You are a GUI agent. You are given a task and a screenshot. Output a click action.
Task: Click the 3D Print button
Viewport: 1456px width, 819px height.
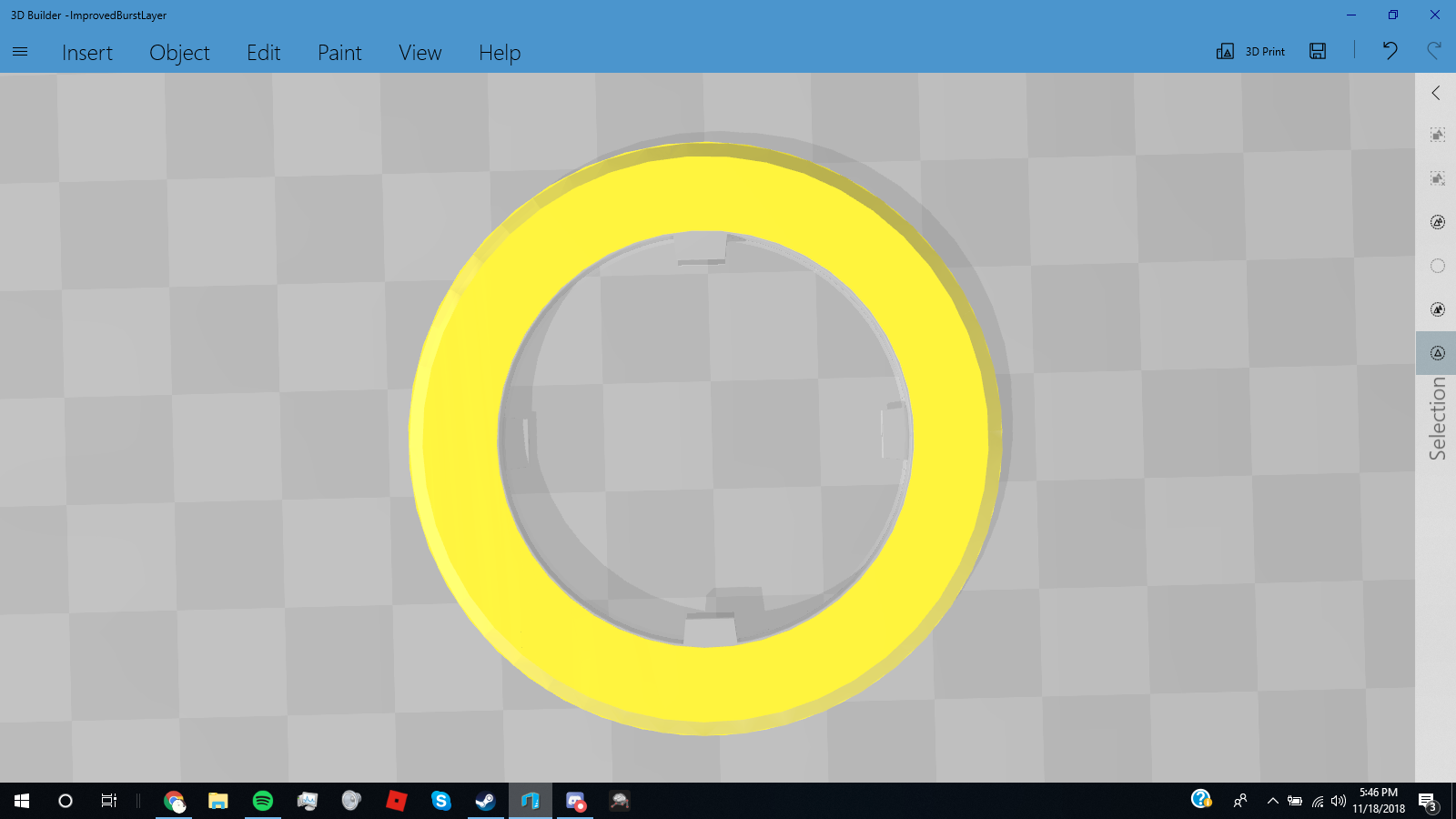coord(1251,51)
